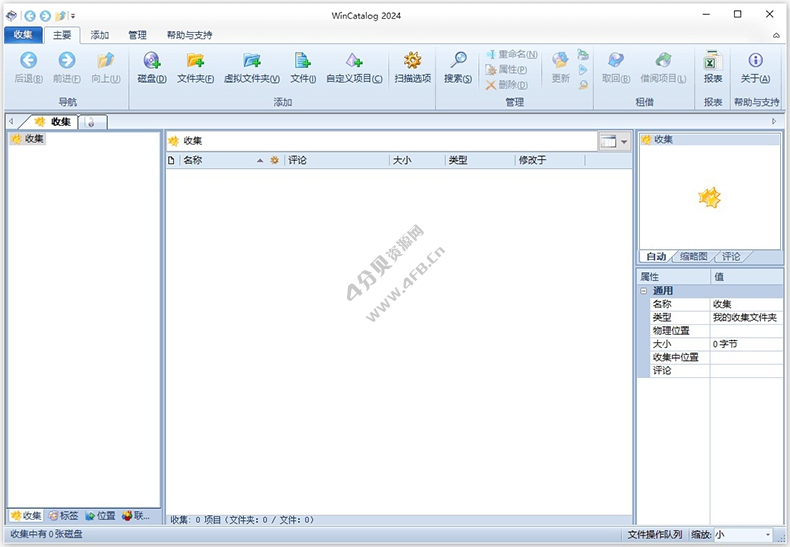Click the 向上 (Up) folder icon
790x547 pixels.
[x=106, y=60]
